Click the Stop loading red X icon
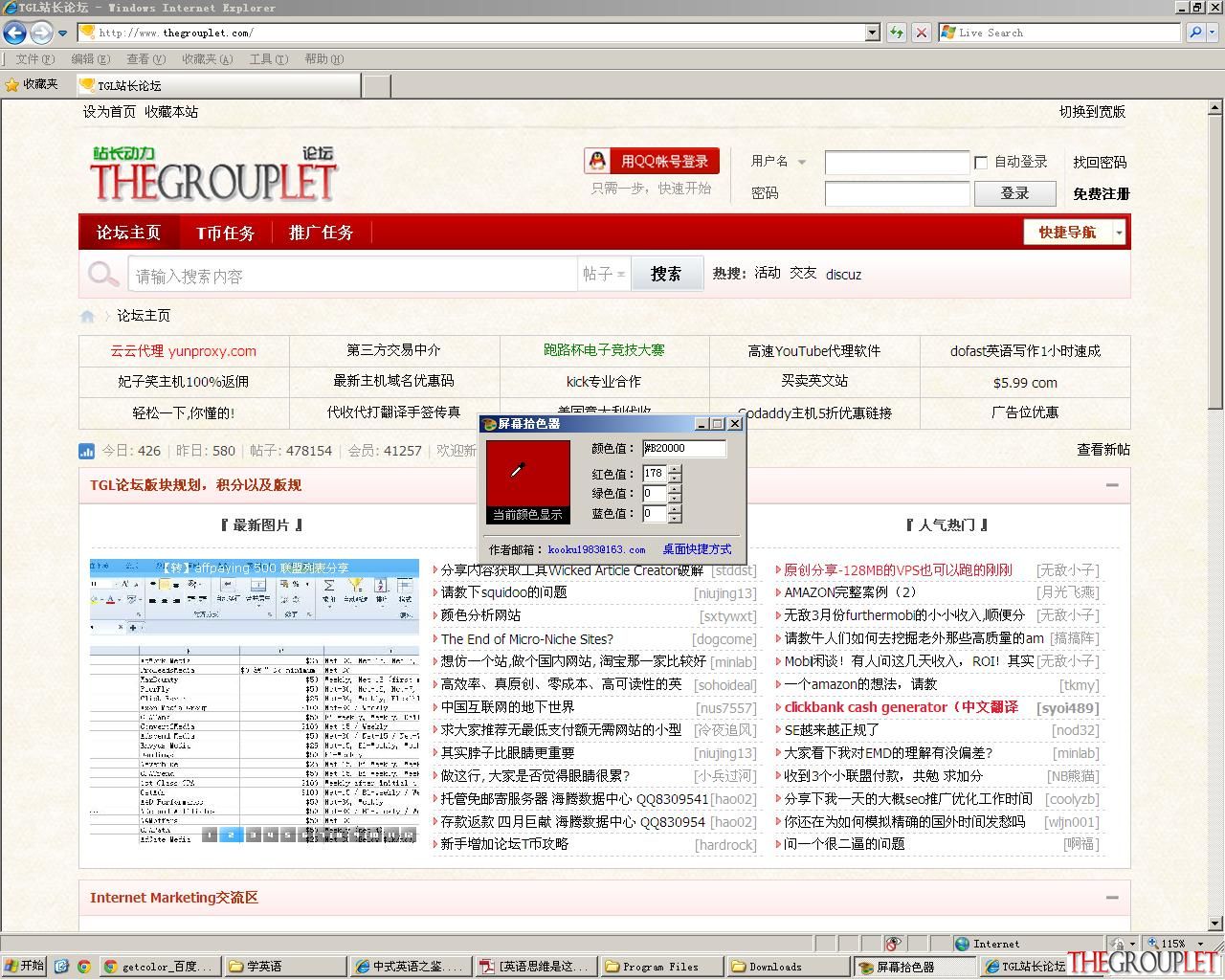1225x980 pixels. (921, 33)
